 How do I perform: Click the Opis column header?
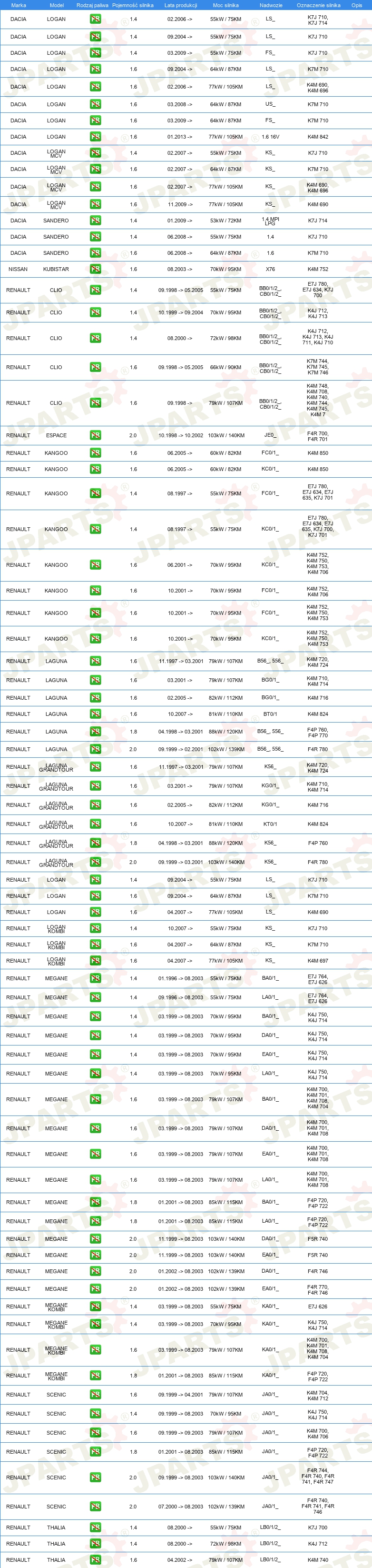tap(357, 5)
